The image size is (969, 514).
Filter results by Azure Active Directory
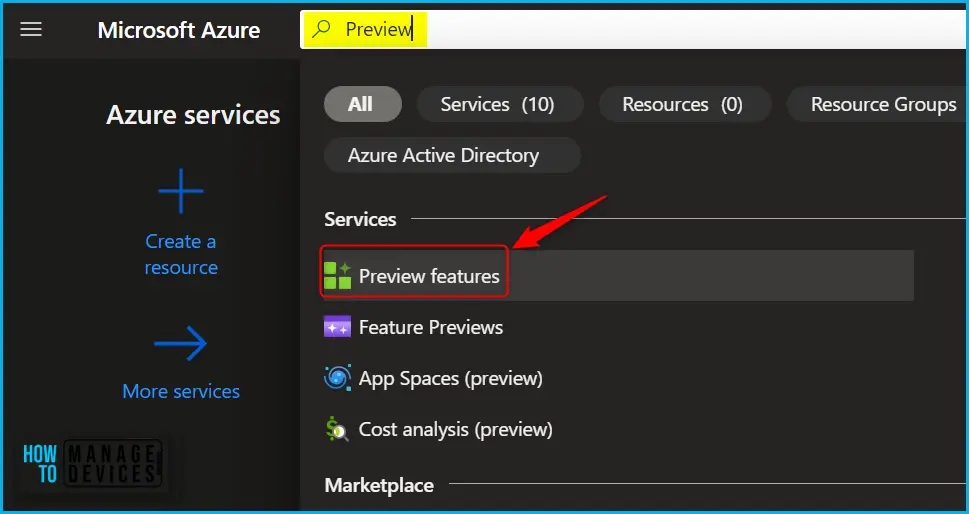[452, 154]
